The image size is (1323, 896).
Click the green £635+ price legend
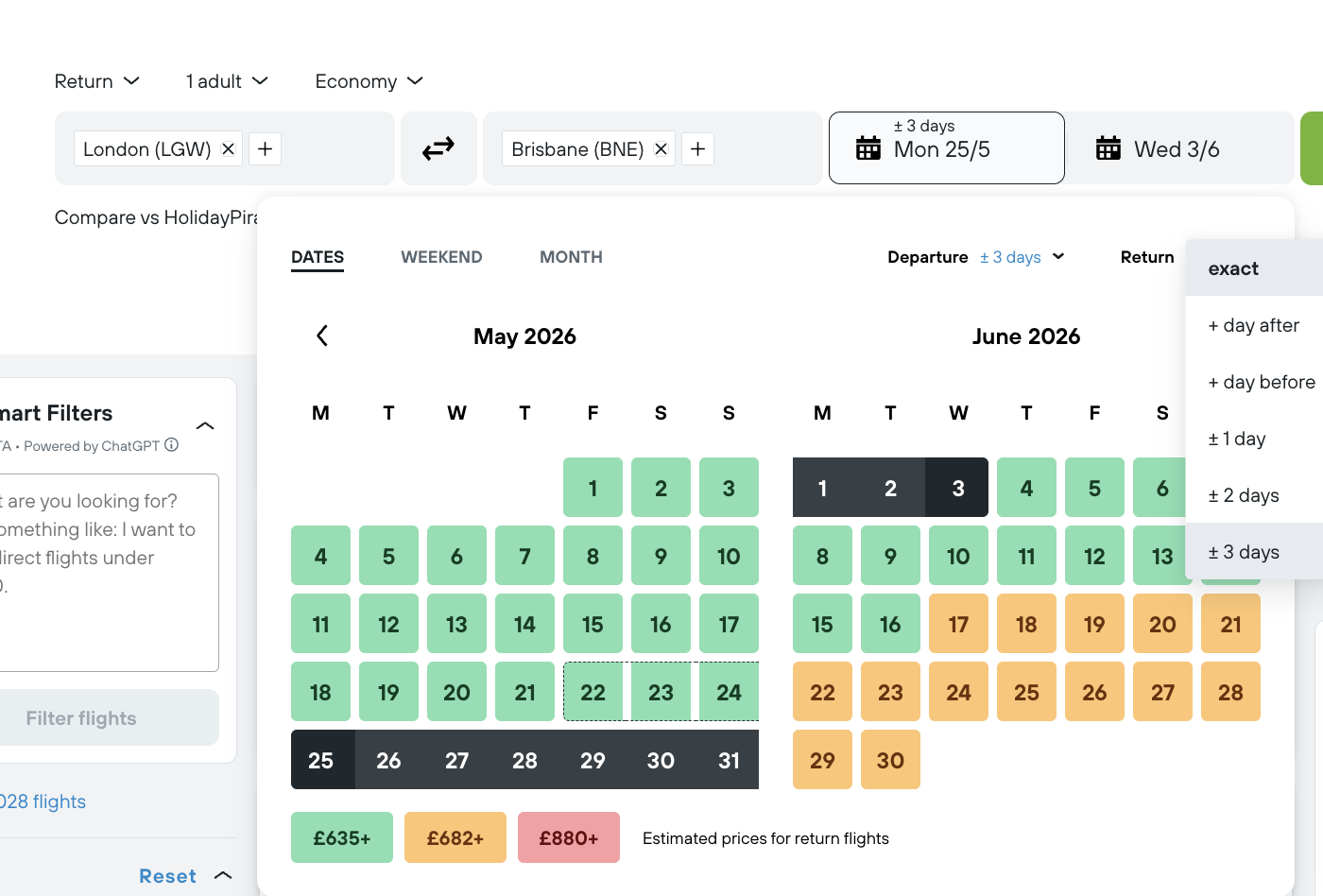click(342, 837)
